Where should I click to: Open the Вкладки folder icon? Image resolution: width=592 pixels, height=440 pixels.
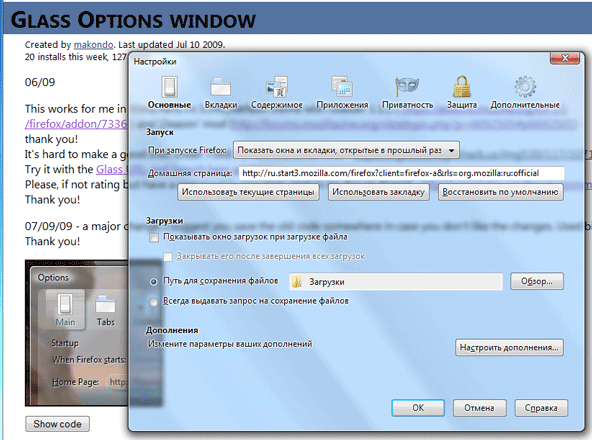pyautogui.click(x=220, y=86)
